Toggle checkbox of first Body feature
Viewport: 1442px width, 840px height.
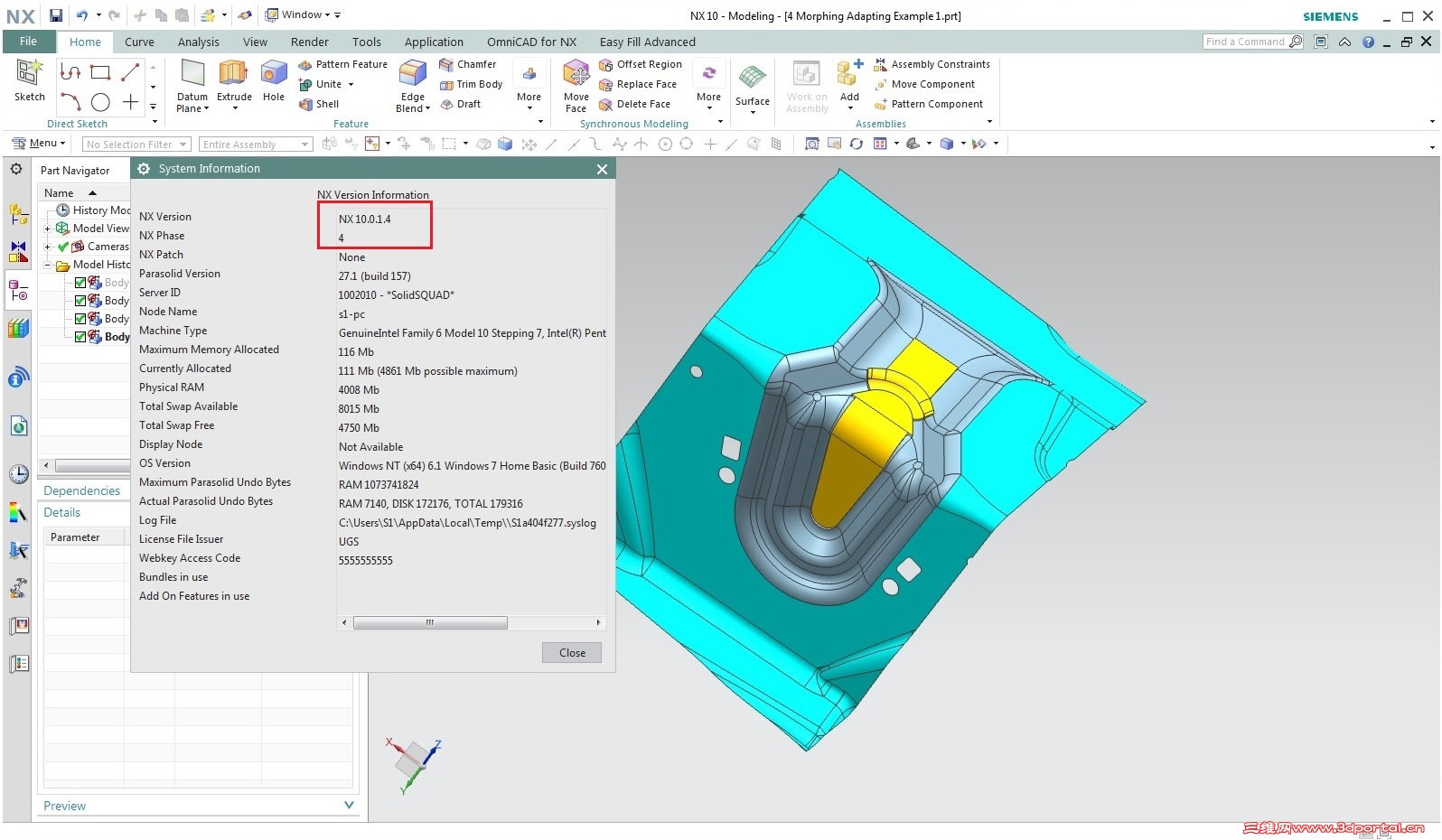click(80, 283)
